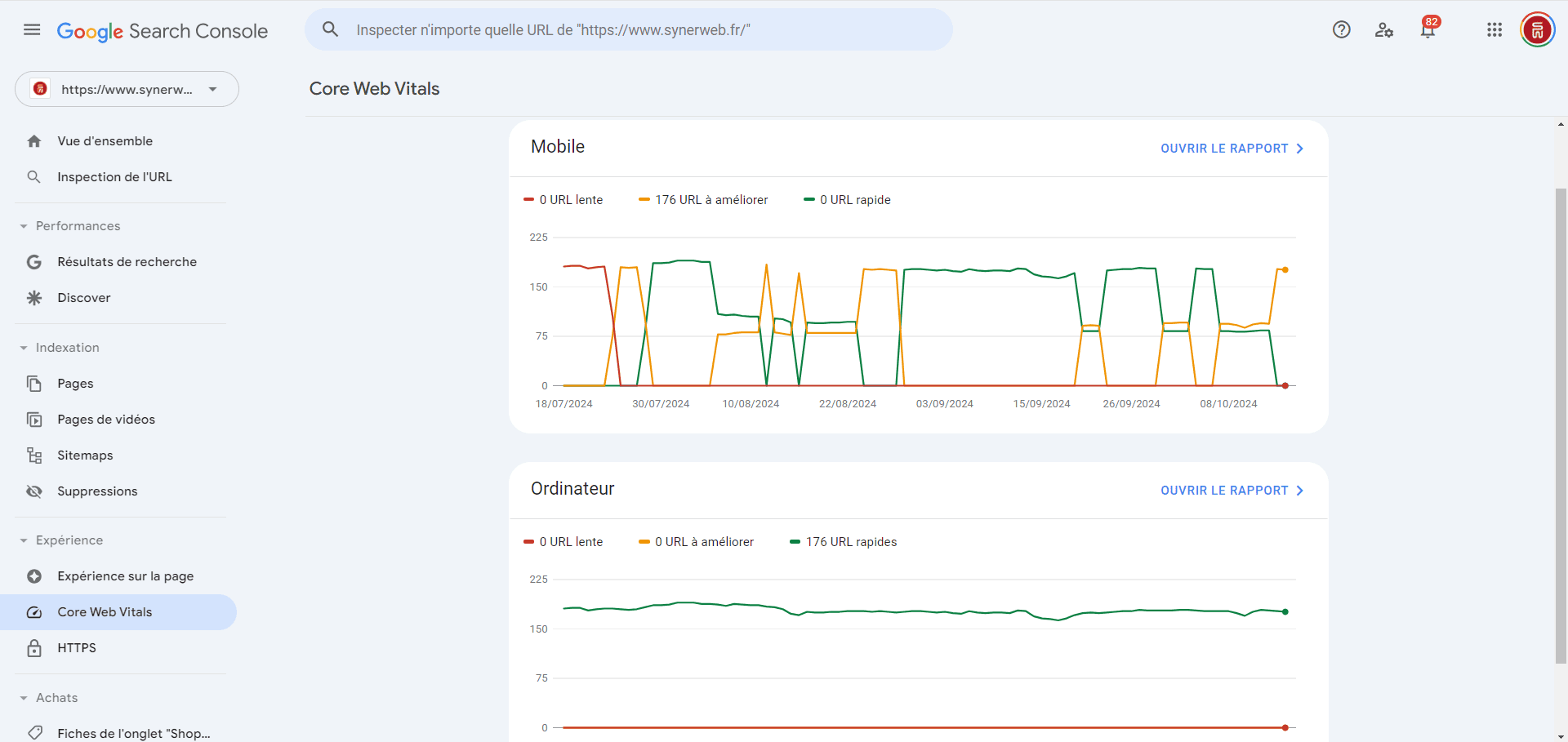The width and height of the screenshot is (1568, 742).
Task: Click the chevron next to Mobile OUVRIR LE RAPPORT
Action: pyautogui.click(x=1300, y=149)
